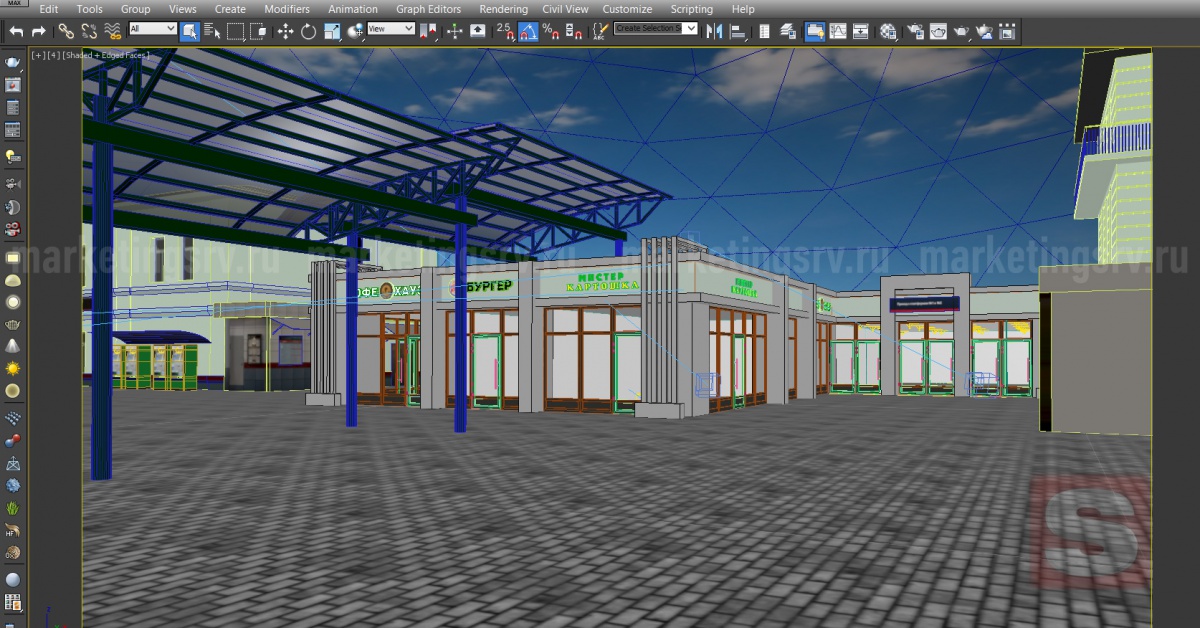This screenshot has width=1200, height=628.
Task: Open the Tools menu
Action: tap(89, 9)
